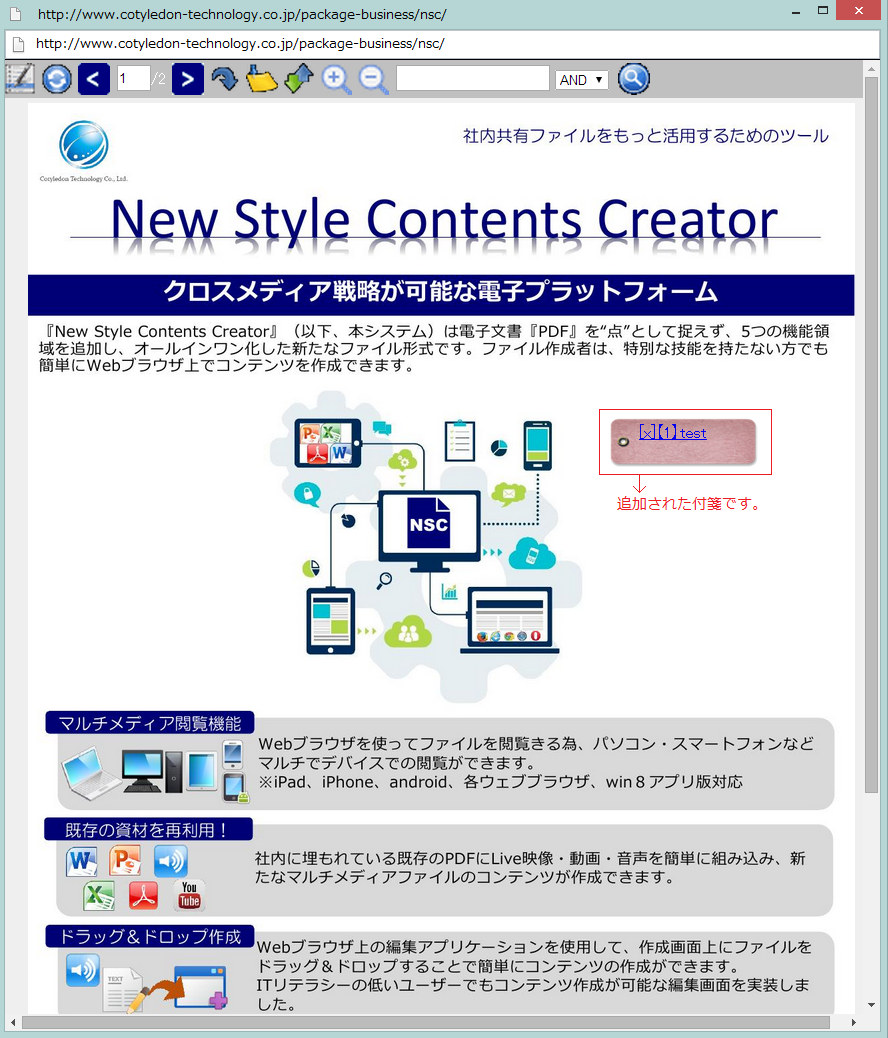This screenshot has width=888, height=1038.
Task: Click the yellow sticky note tool icon
Action: coord(262,79)
